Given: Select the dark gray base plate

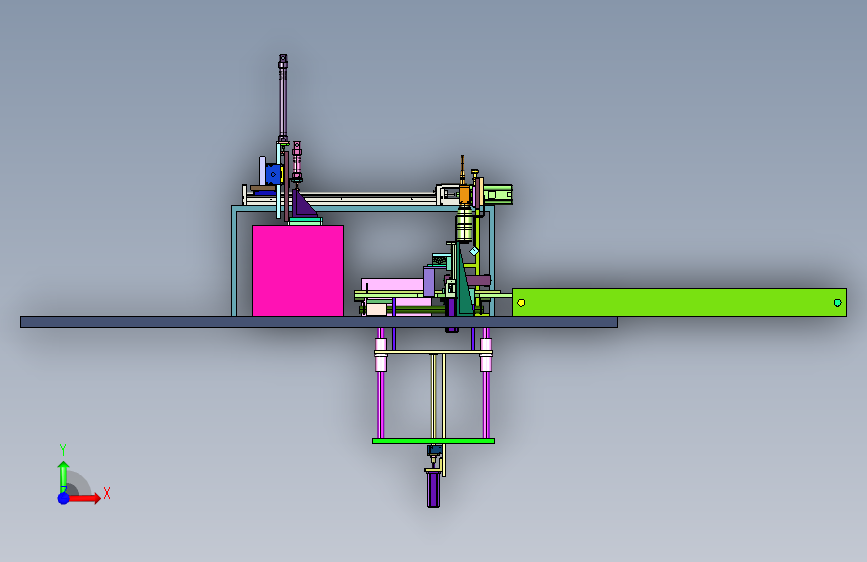Looking at the screenshot, I should point(319,322).
